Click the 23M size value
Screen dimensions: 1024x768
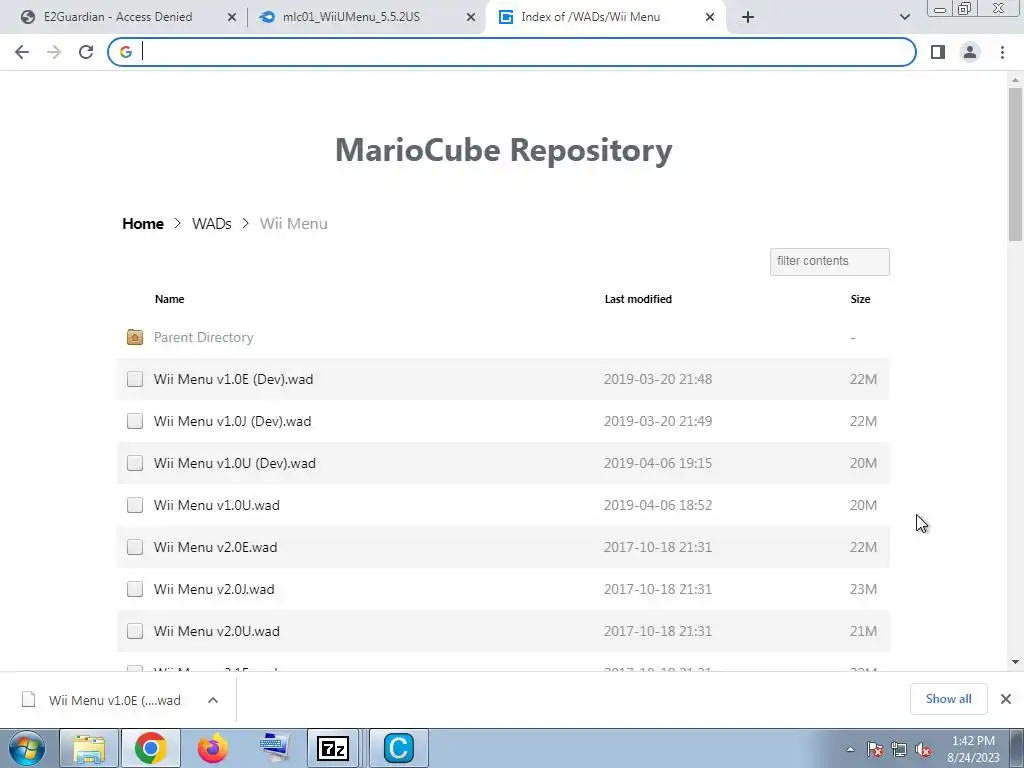[x=863, y=589]
